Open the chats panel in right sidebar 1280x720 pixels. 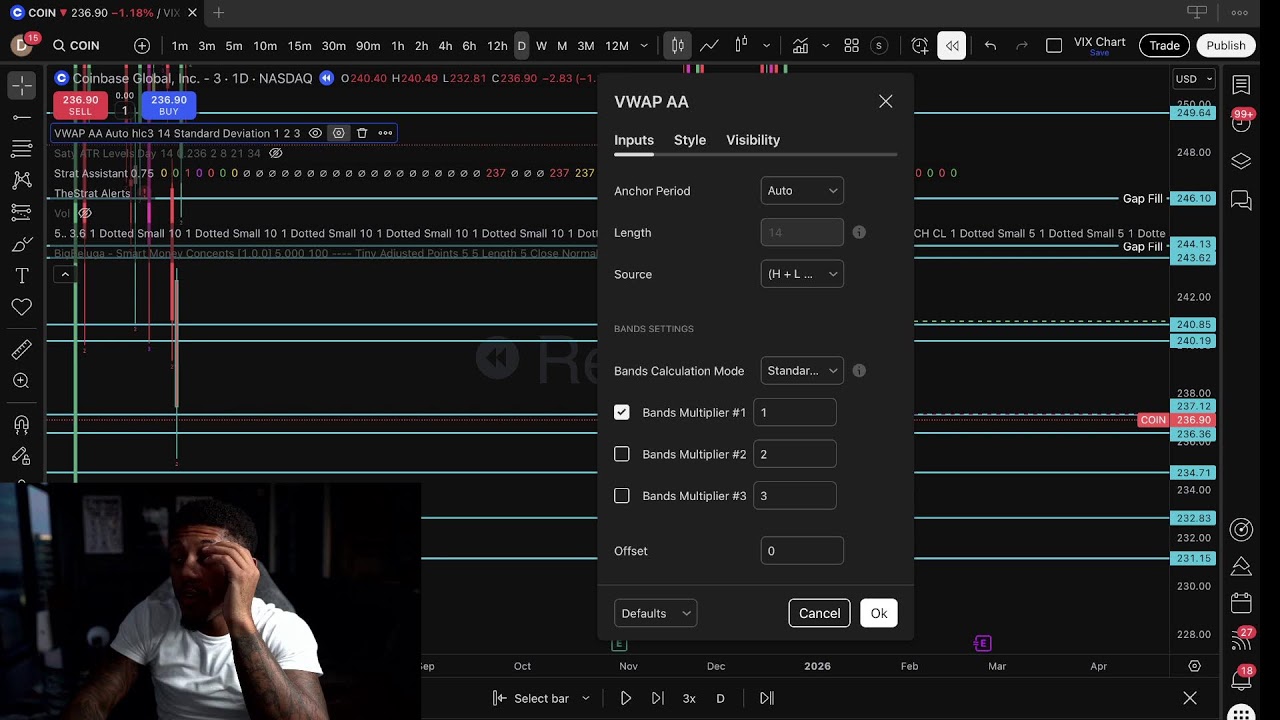[x=1241, y=201]
